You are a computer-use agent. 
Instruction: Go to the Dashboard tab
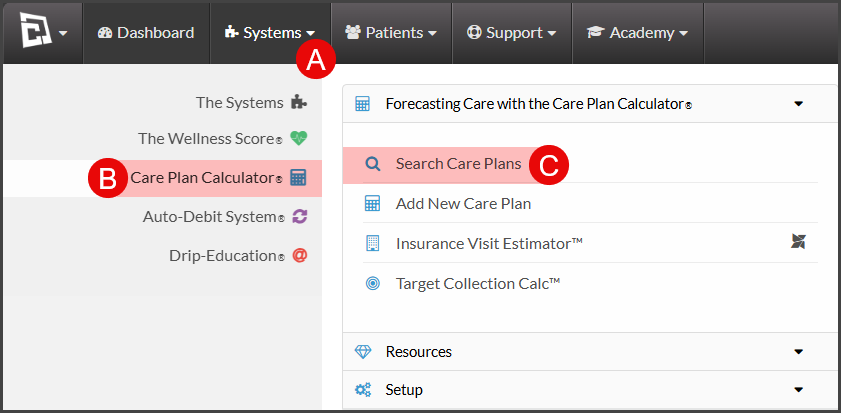click(146, 33)
